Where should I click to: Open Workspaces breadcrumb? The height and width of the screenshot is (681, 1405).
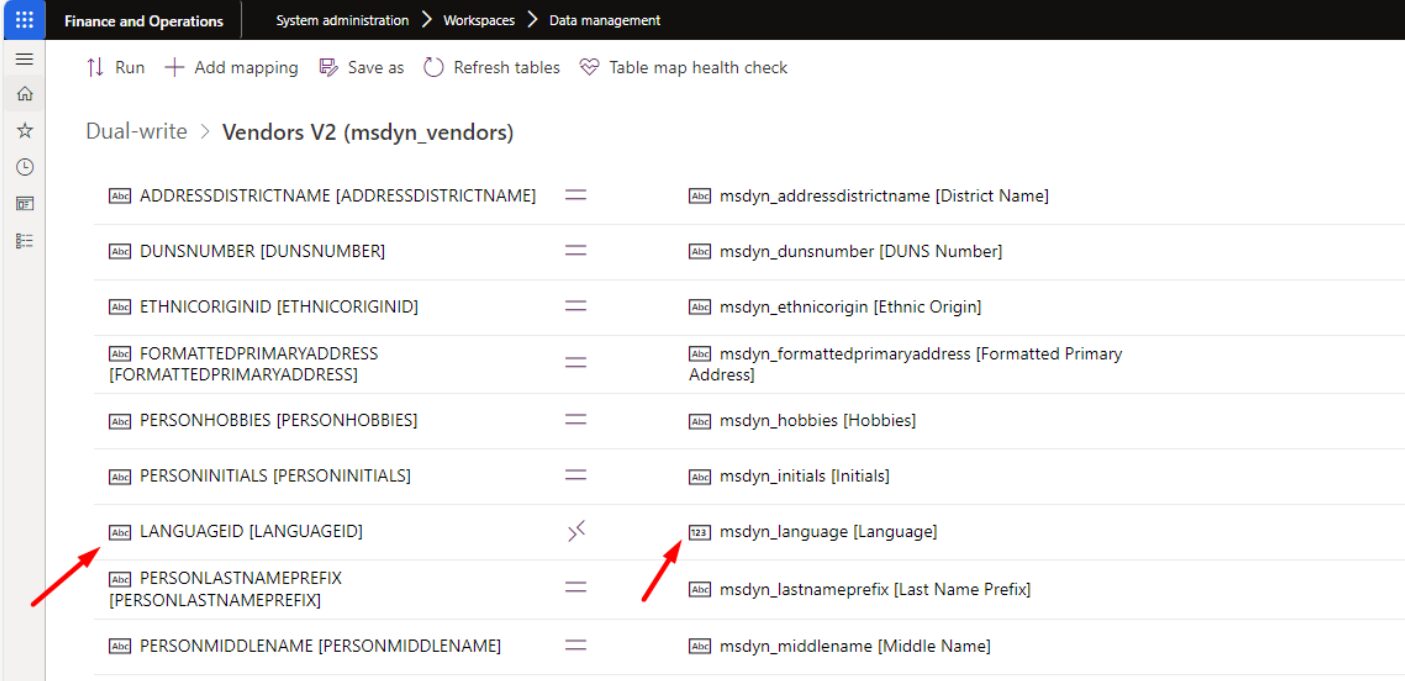[478, 20]
